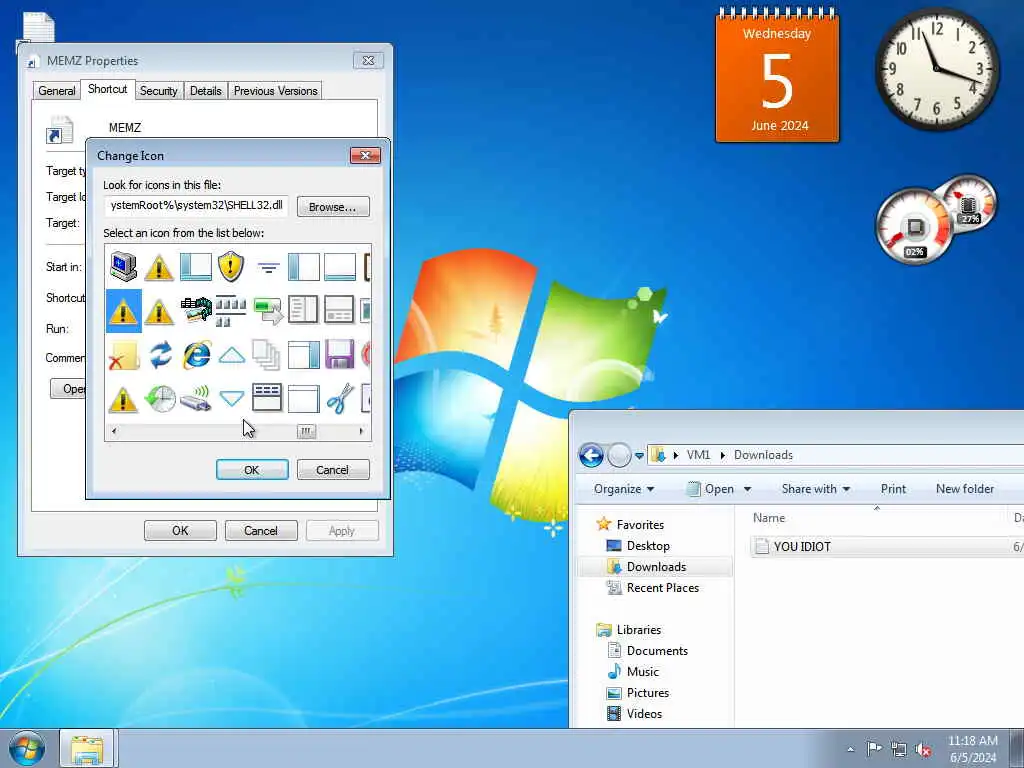Click the network icon in system tray
This screenshot has width=1024, height=768.
(899, 749)
